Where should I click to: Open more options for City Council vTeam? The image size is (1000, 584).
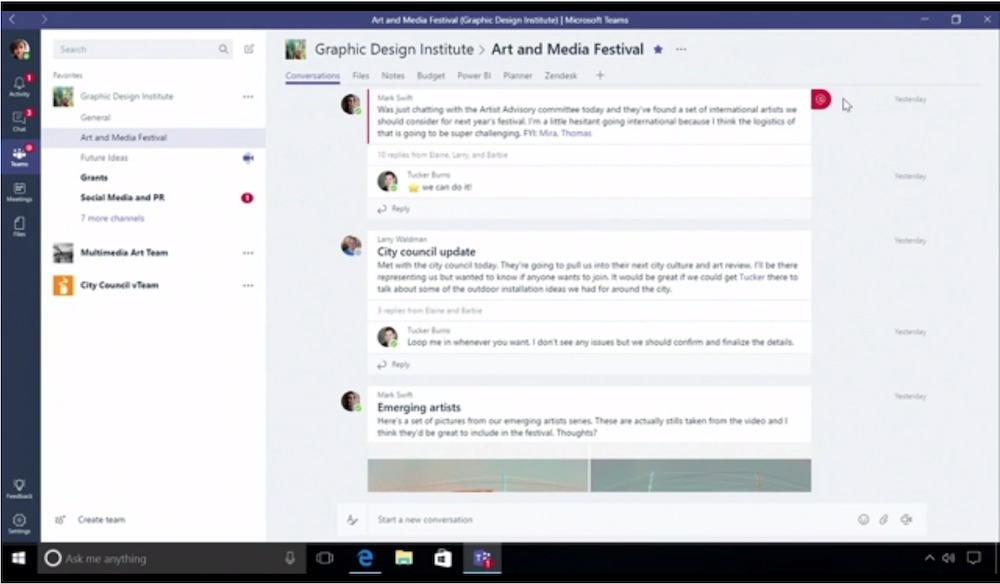tap(248, 285)
